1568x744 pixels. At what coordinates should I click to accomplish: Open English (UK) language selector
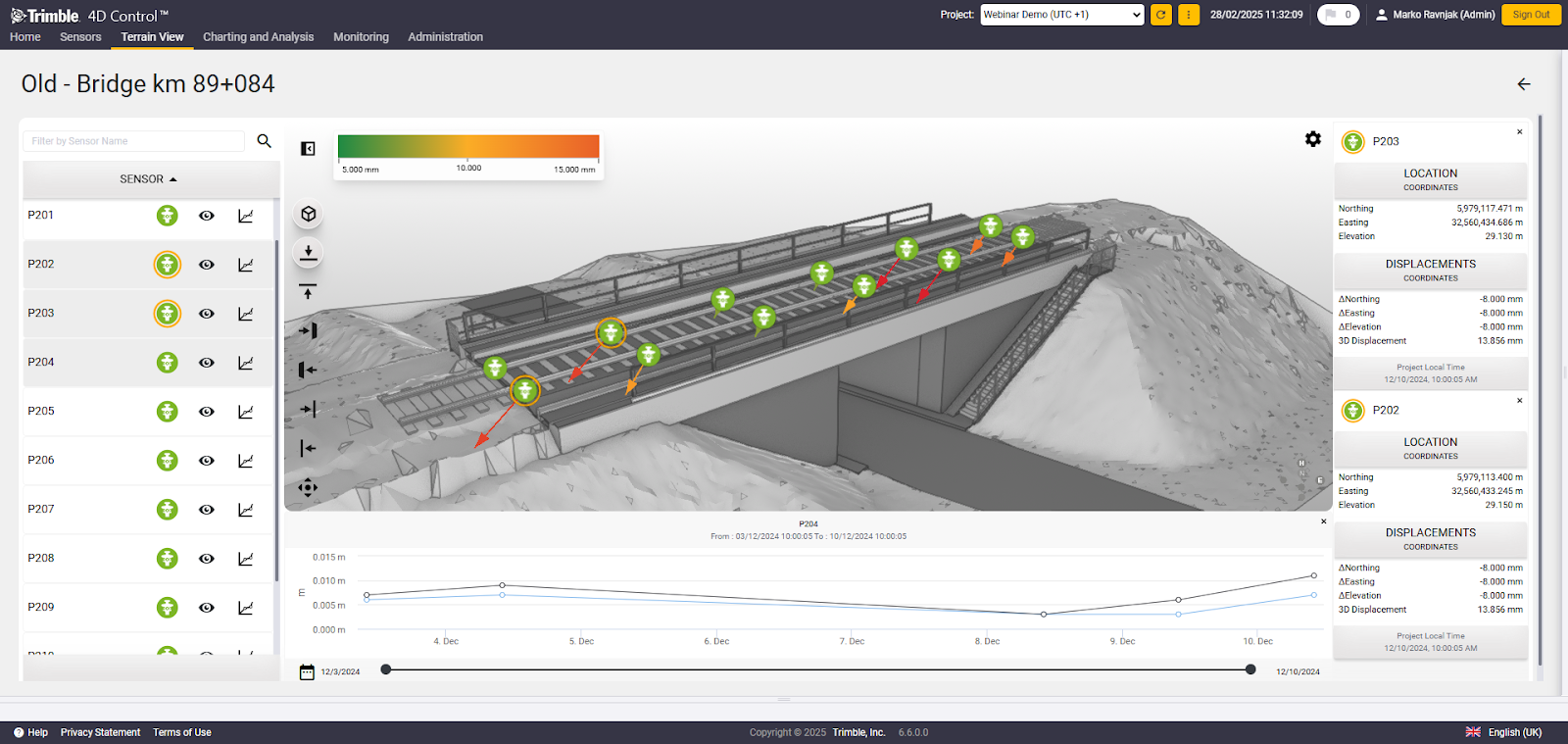click(1504, 732)
